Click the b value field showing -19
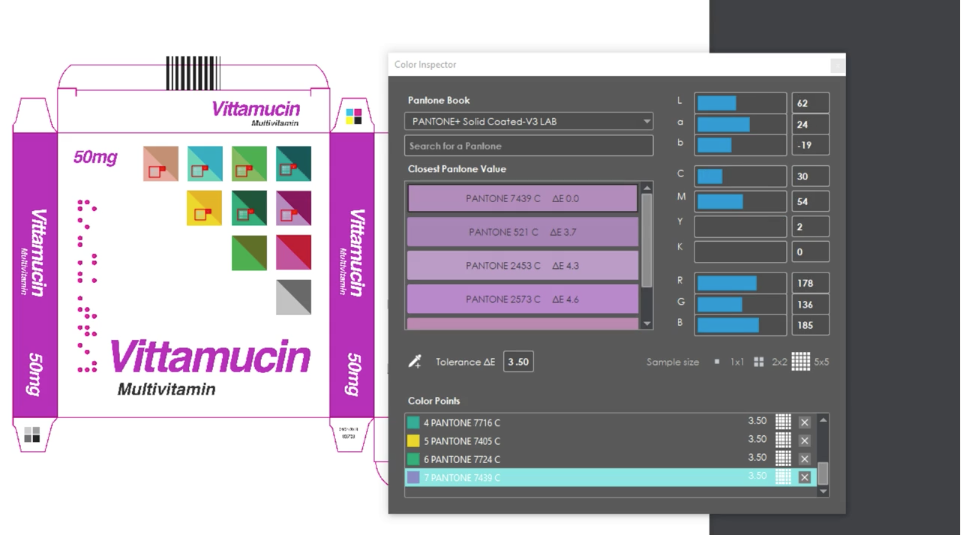The width and height of the screenshot is (961, 535). coord(810,145)
